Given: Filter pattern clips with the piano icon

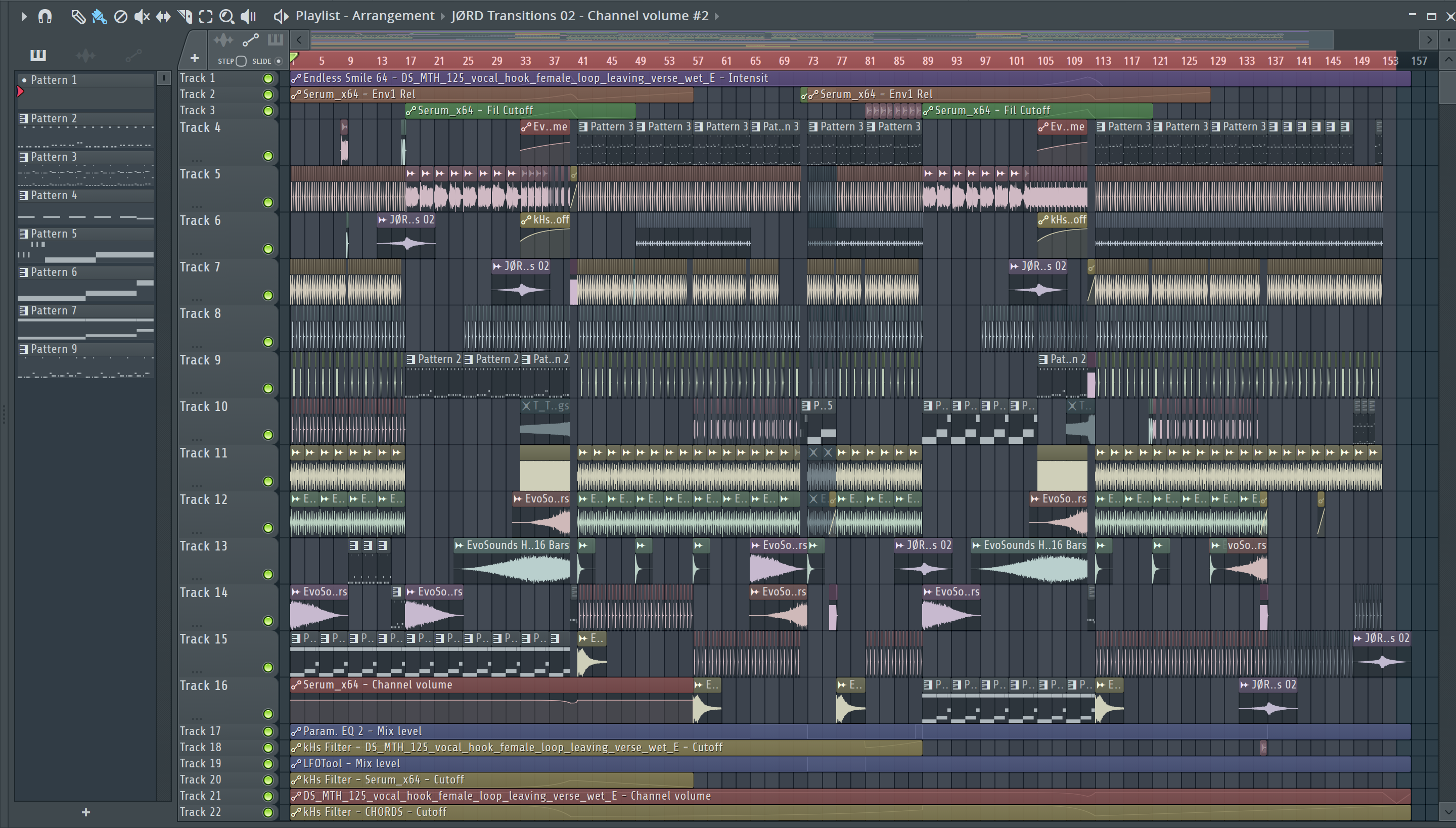Looking at the screenshot, I should [x=275, y=40].
